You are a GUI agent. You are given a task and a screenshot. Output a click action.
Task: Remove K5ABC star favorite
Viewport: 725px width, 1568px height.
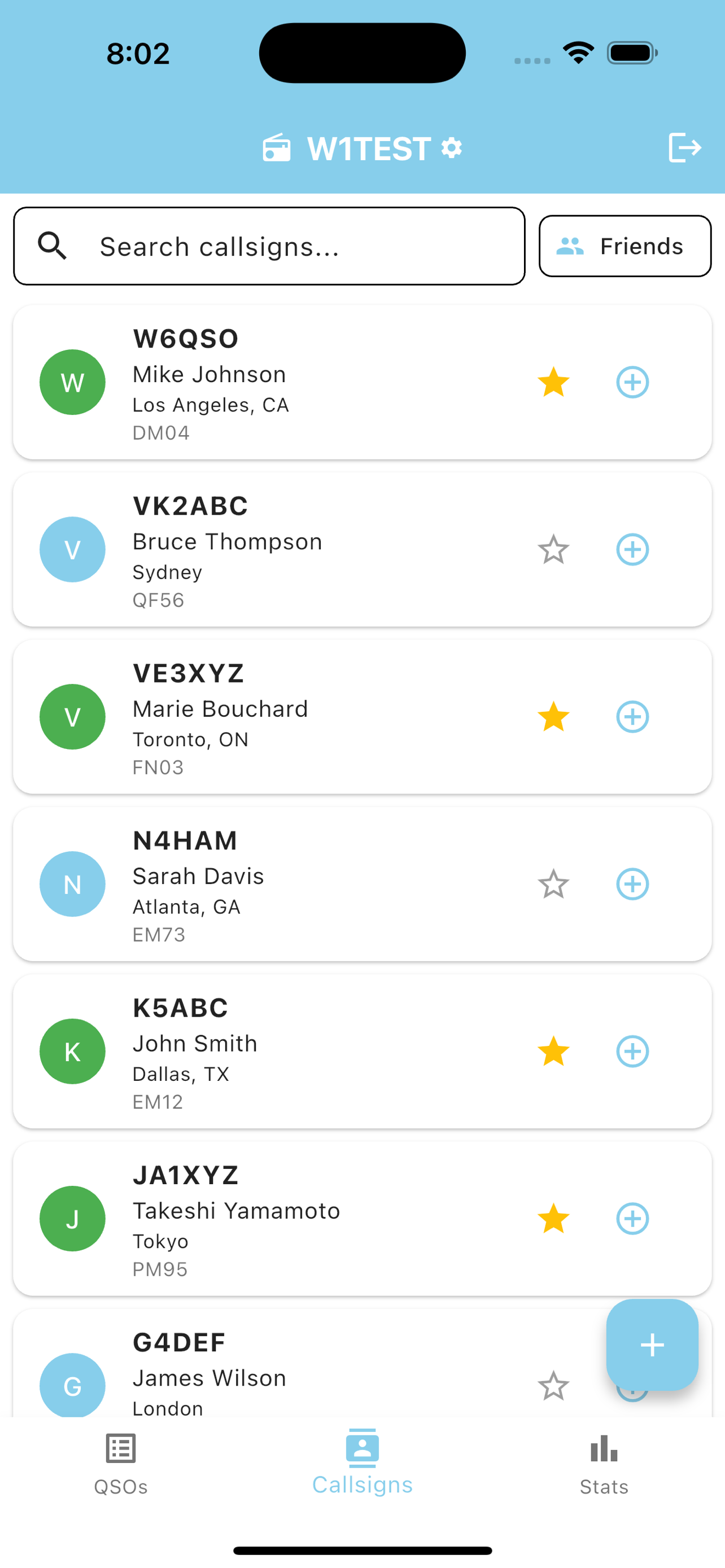[x=553, y=1051]
